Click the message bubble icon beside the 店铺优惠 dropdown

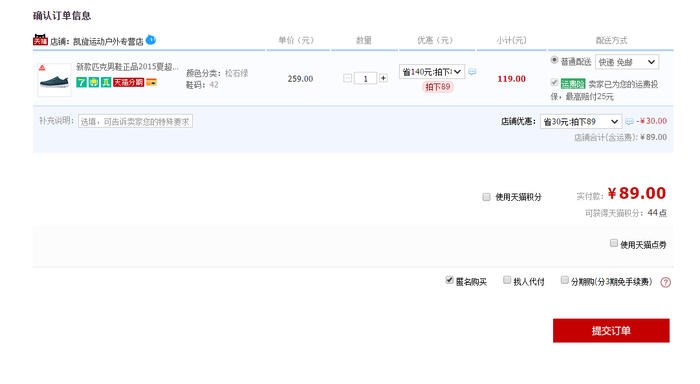[629, 121]
